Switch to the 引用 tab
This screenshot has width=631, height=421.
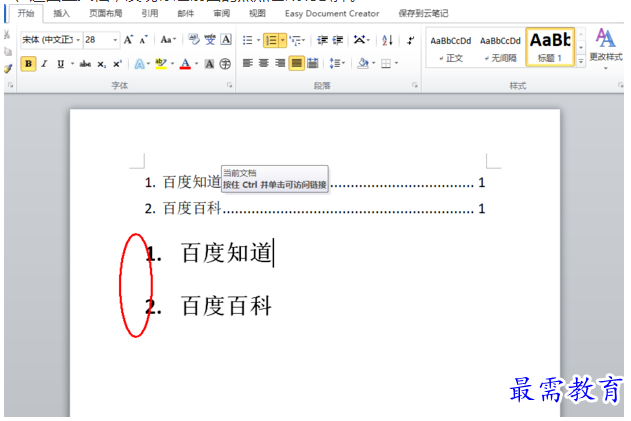pyautogui.click(x=150, y=13)
